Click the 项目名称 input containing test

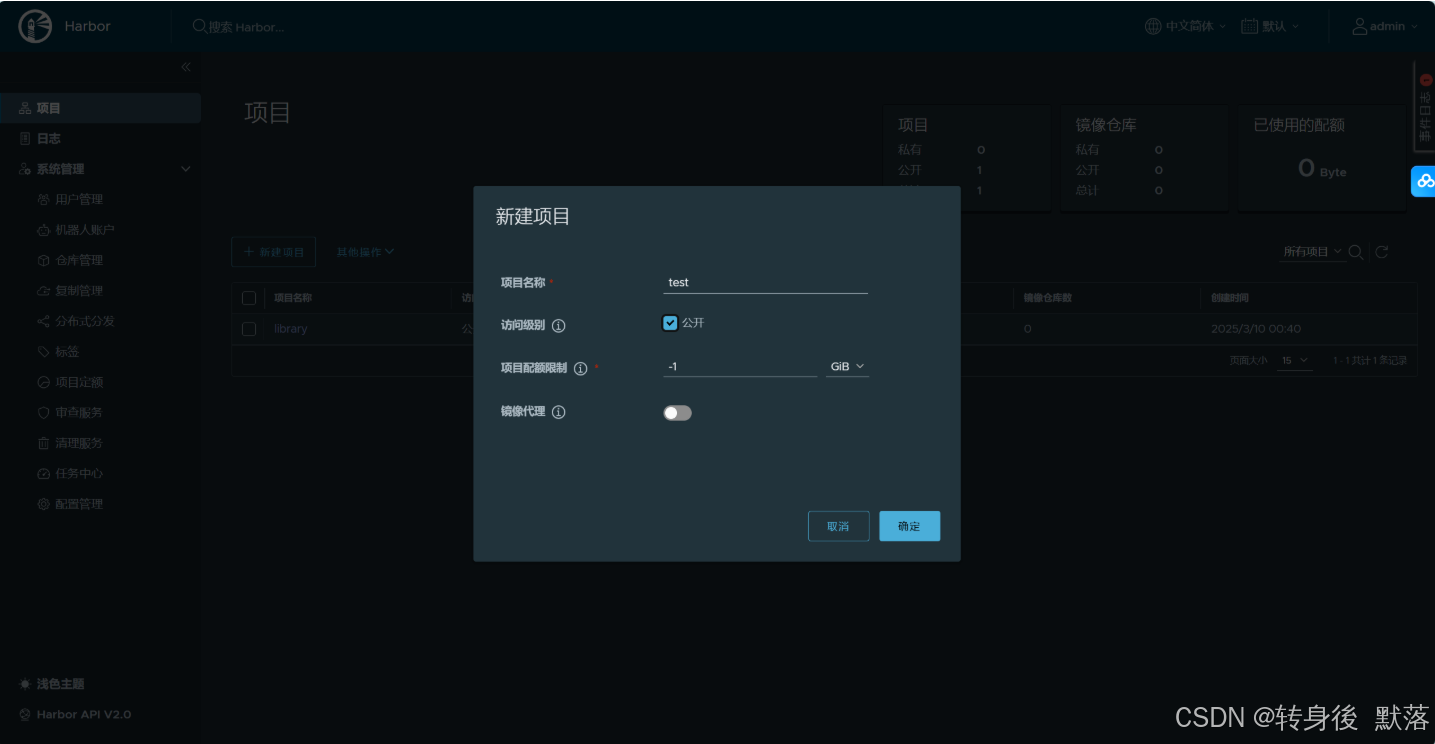tap(765, 282)
